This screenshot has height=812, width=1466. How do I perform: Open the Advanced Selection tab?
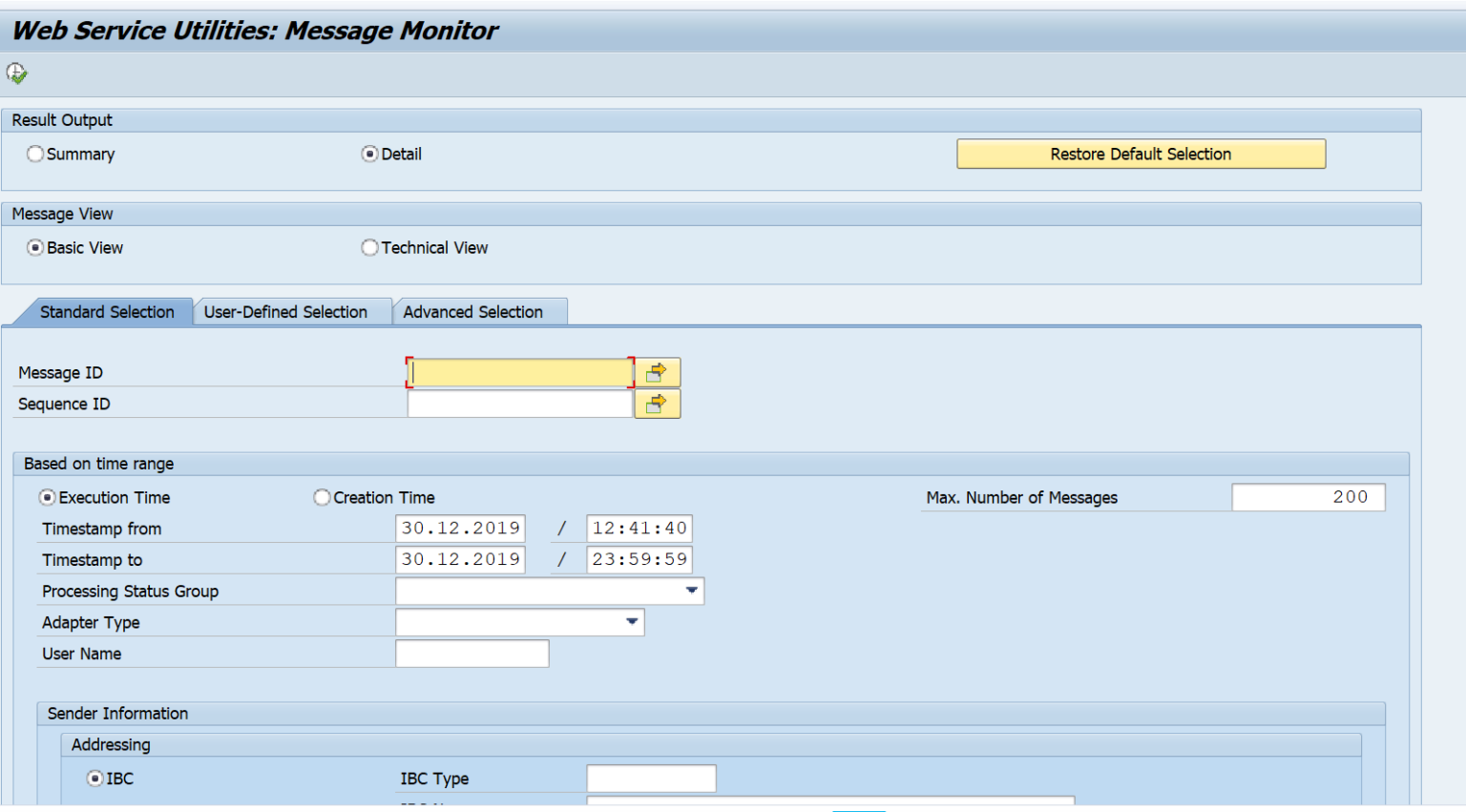pyautogui.click(x=475, y=312)
